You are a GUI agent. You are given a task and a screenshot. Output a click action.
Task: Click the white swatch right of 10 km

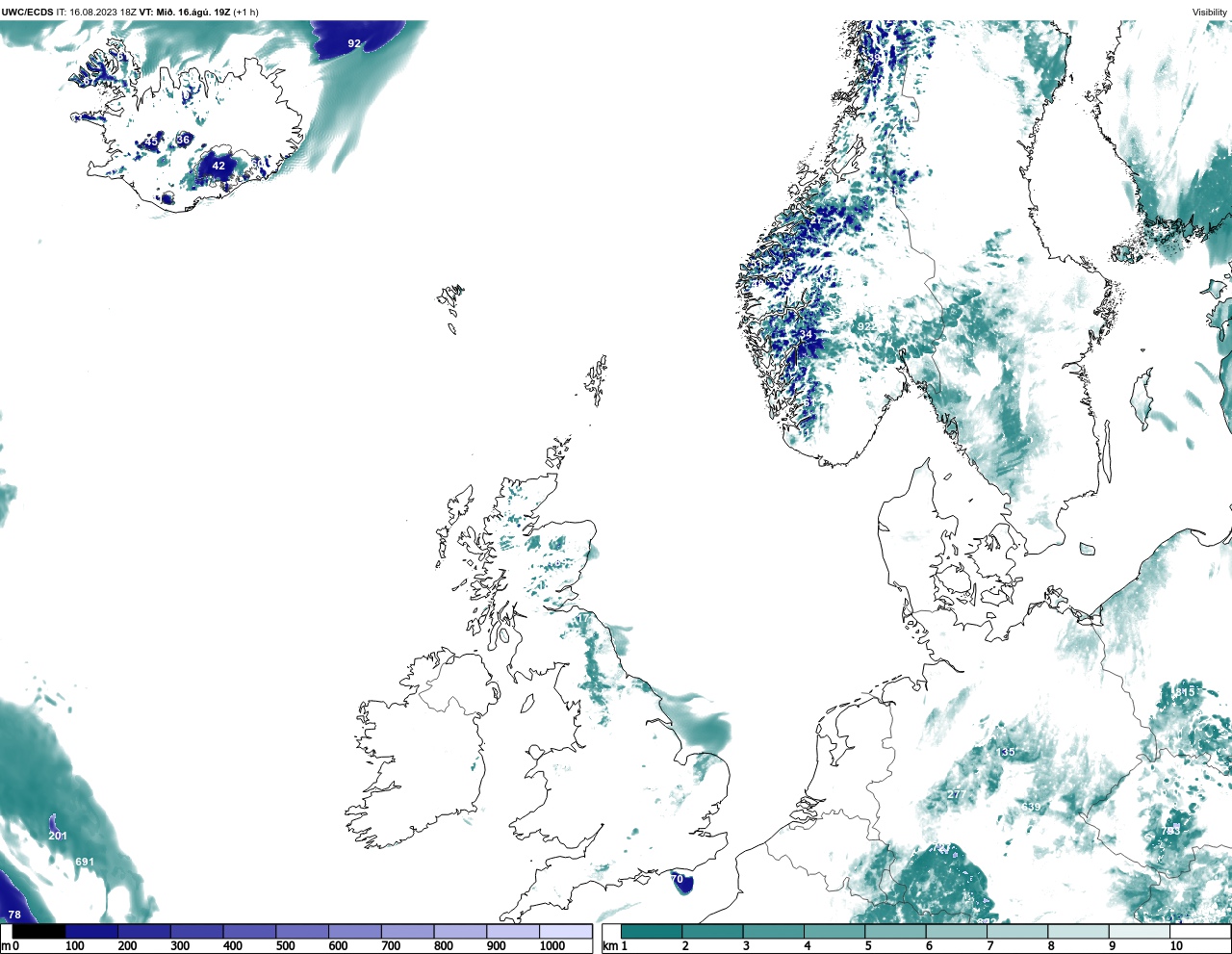(x=1199, y=932)
